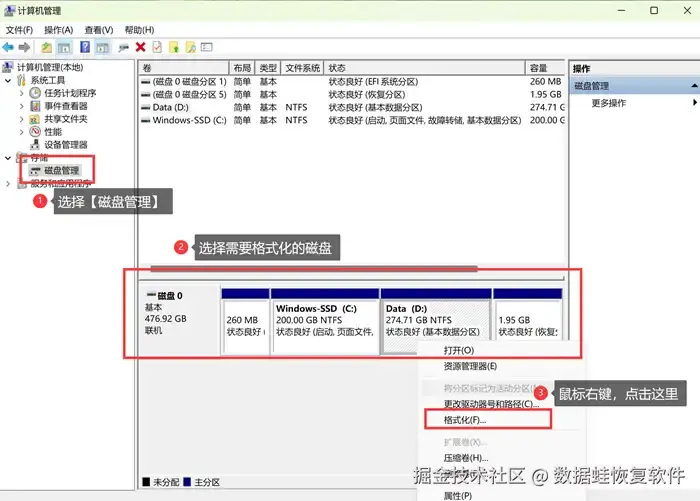Select the 260 MB partition block

246,321
